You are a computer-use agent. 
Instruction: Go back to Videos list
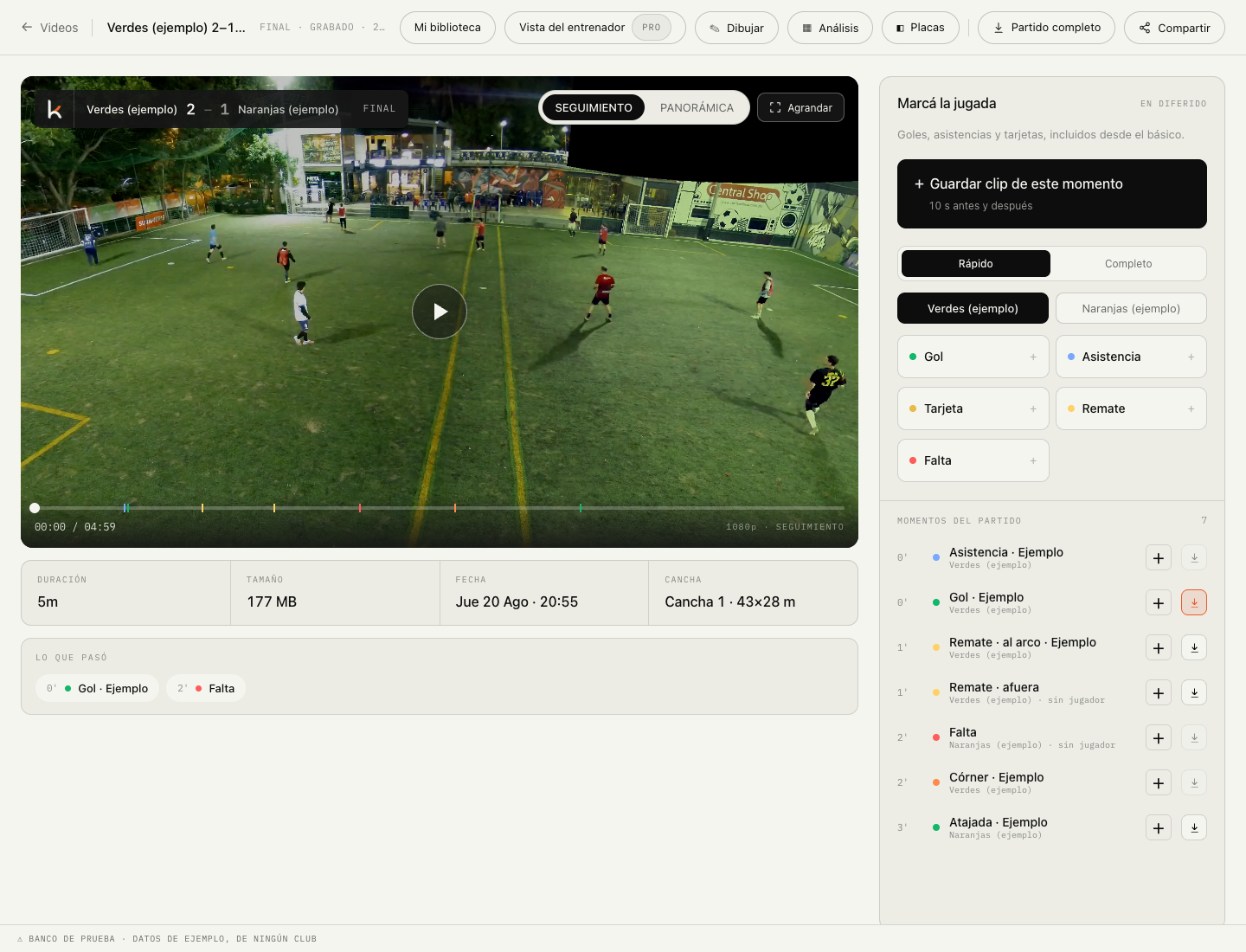click(49, 28)
